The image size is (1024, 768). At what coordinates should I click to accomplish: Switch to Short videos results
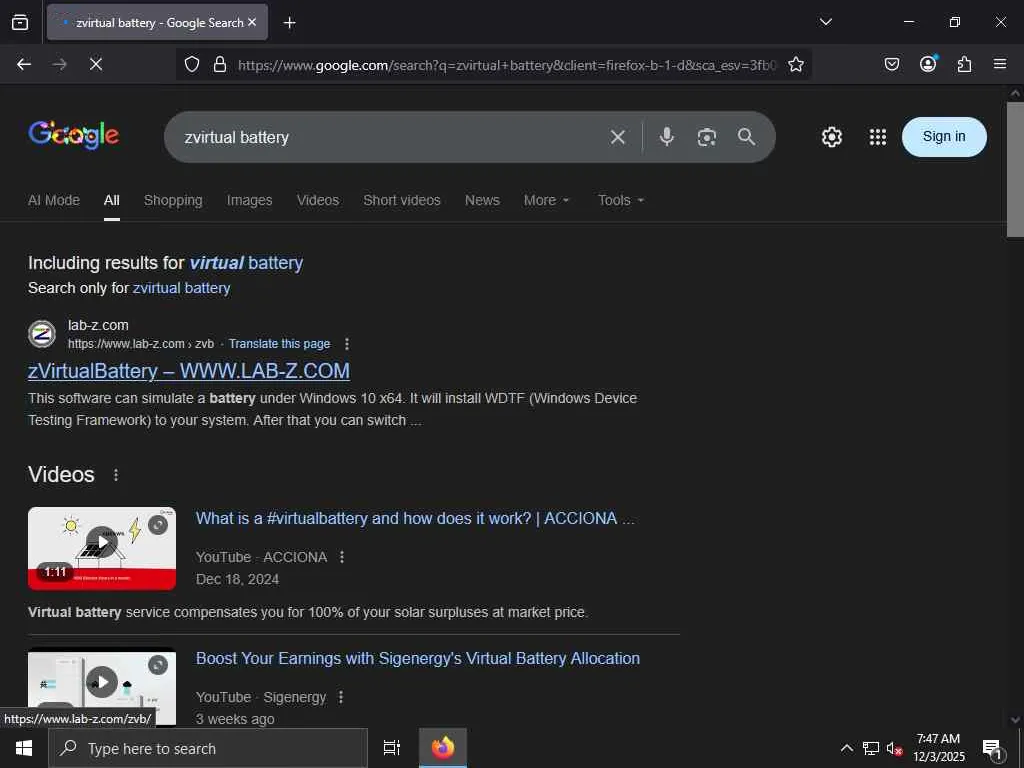pyautogui.click(x=402, y=200)
